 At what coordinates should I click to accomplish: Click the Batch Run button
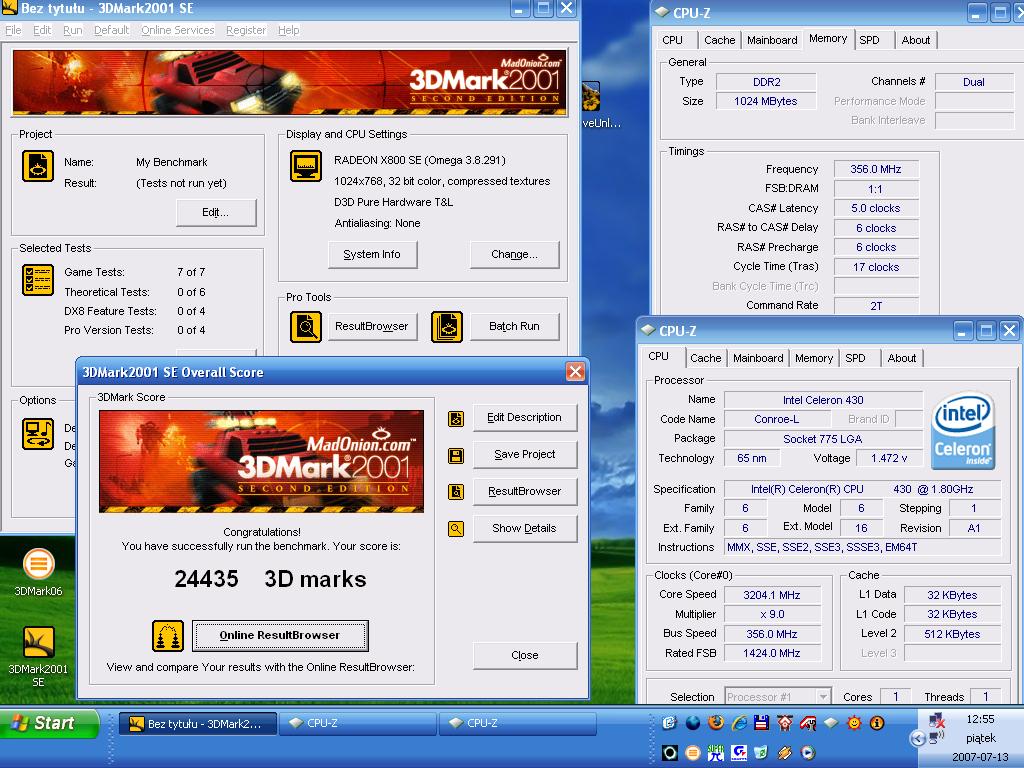pos(514,327)
